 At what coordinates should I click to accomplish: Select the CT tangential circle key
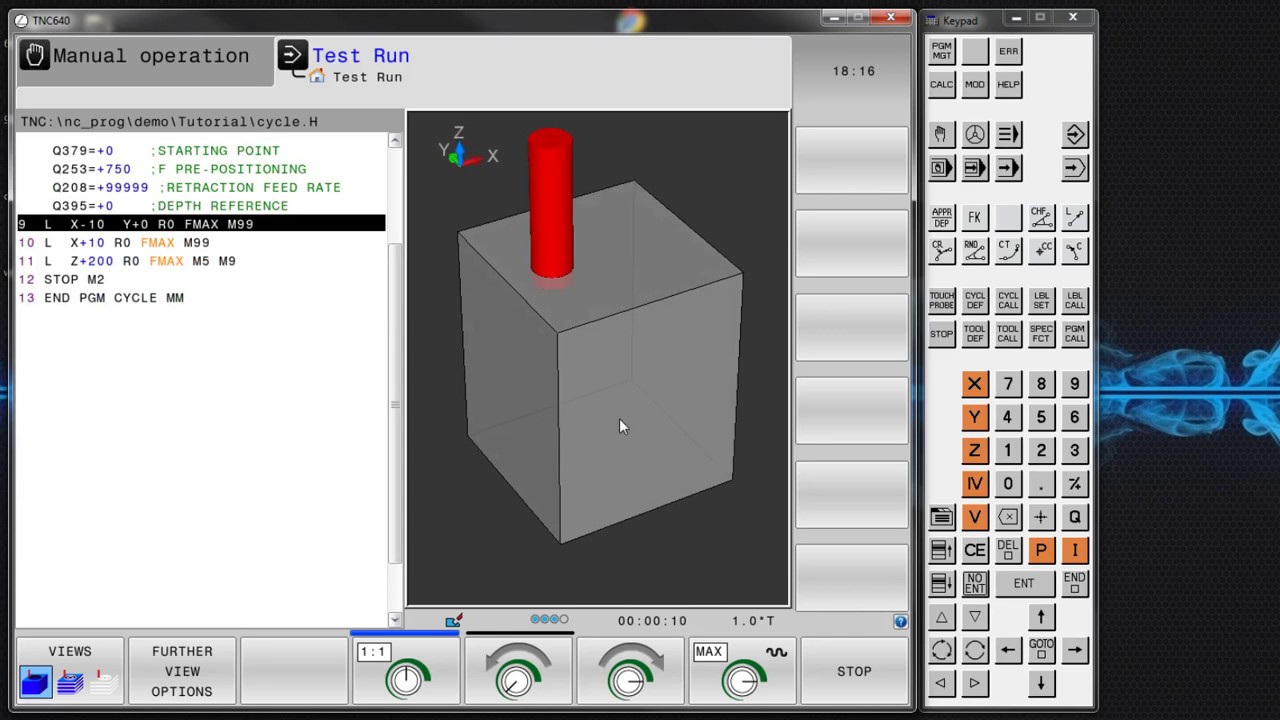[1008, 251]
